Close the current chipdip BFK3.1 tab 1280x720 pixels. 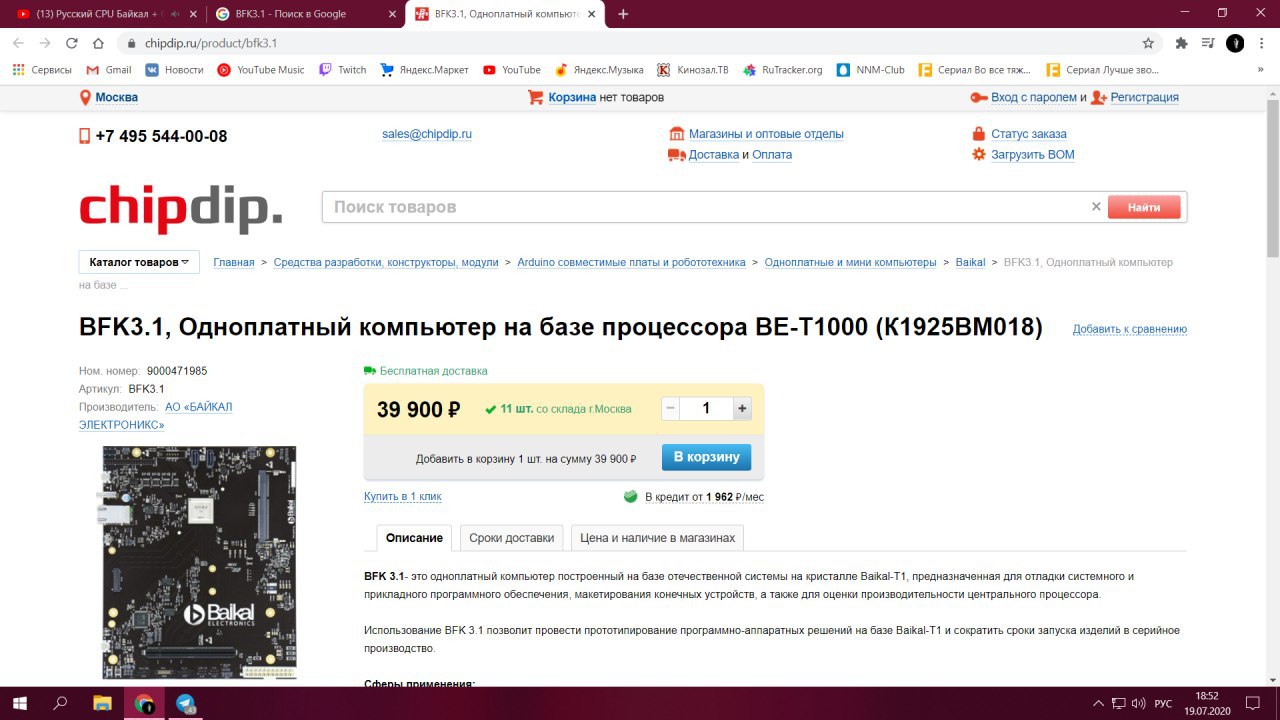pos(592,14)
